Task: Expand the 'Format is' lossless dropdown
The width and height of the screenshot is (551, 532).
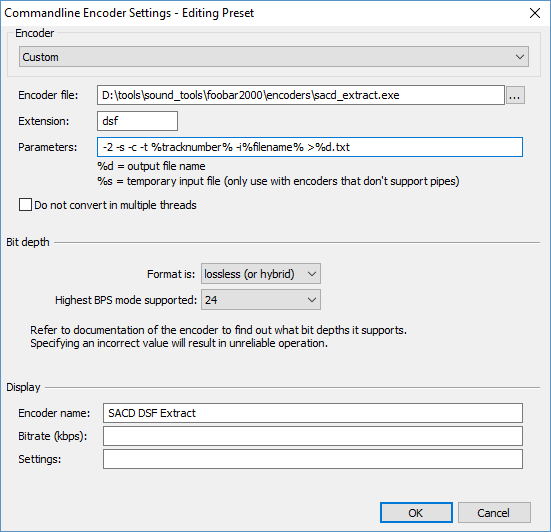Action: [261, 274]
